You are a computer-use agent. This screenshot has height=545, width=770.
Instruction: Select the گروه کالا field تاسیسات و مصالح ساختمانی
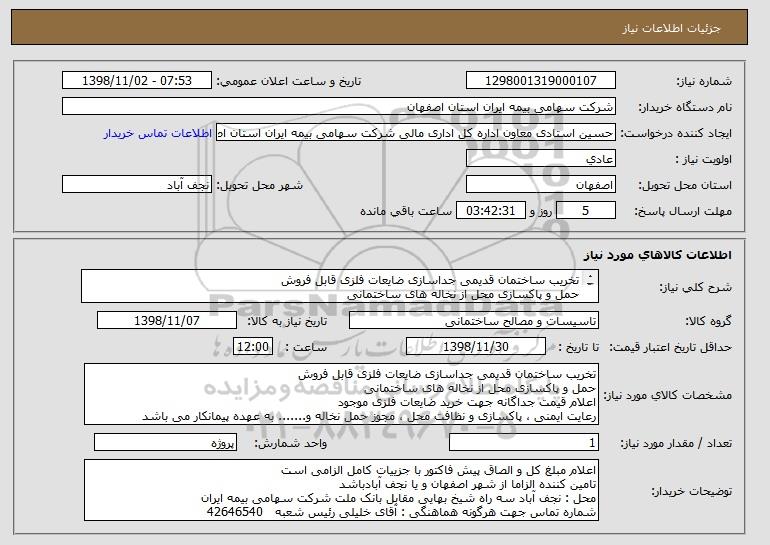(474, 321)
